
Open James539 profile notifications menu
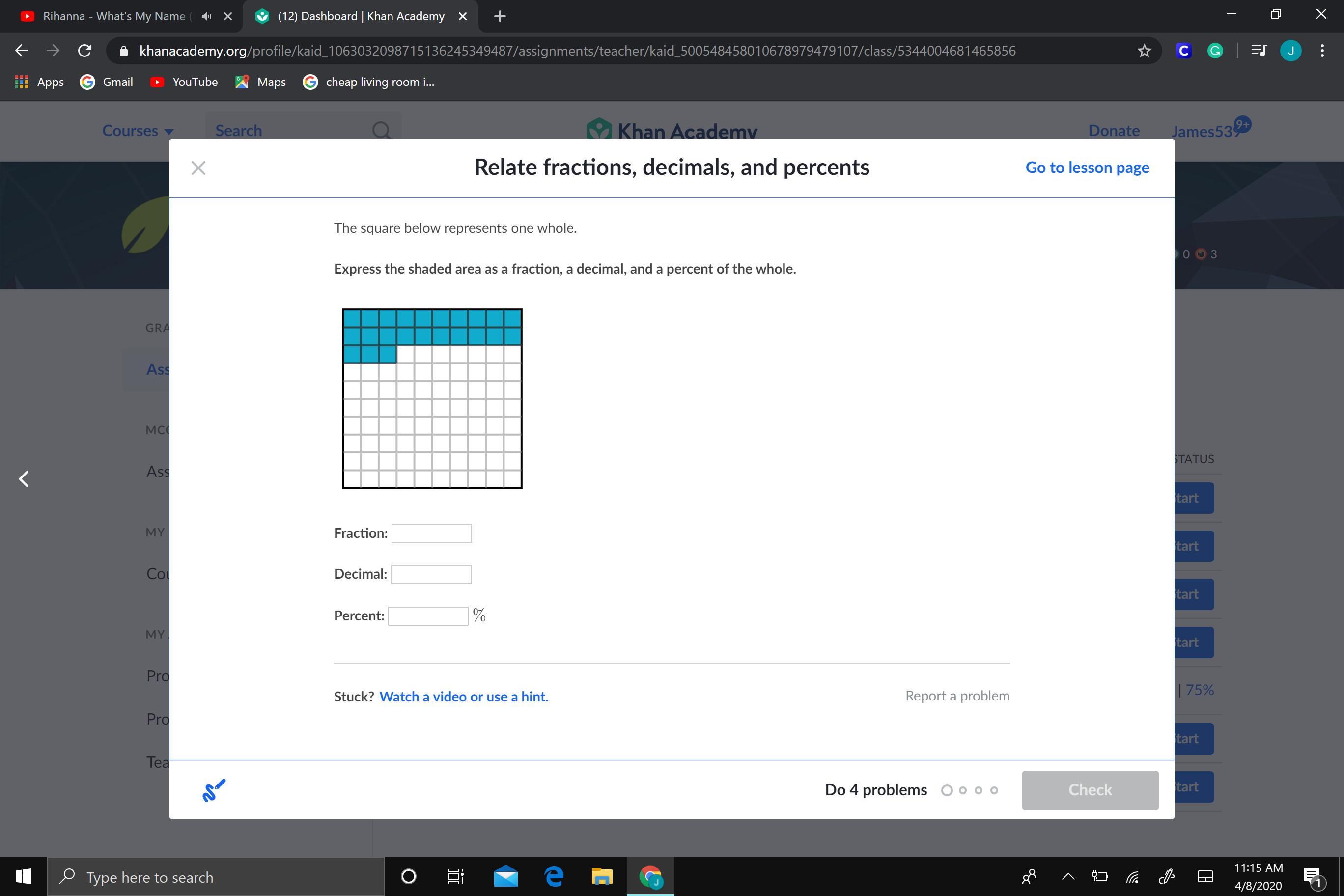[1205, 131]
